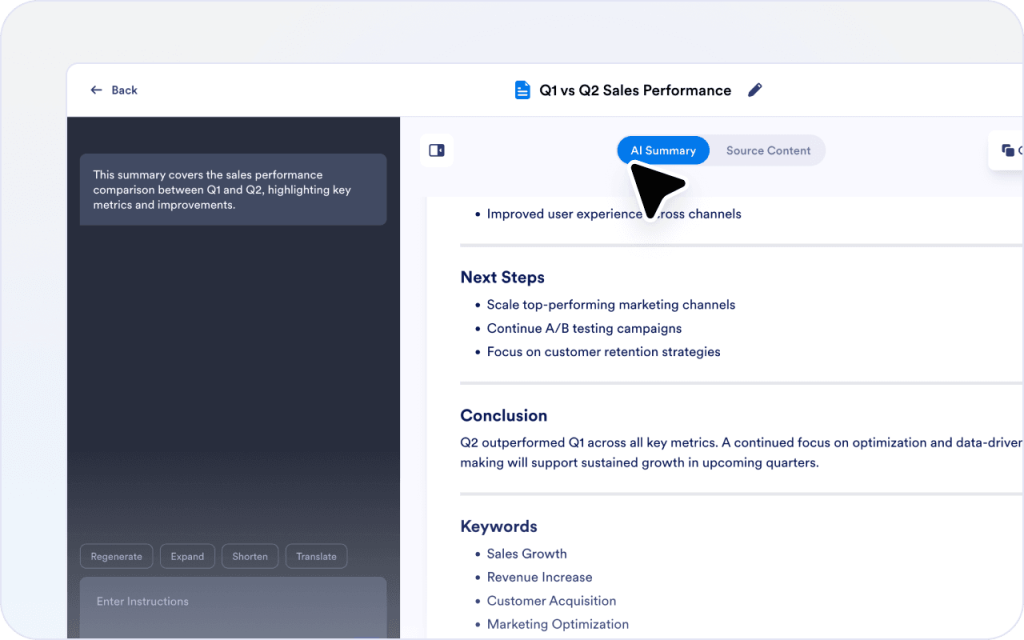Click the Conclusion heading
Viewport: 1024px width, 640px height.
pos(503,415)
